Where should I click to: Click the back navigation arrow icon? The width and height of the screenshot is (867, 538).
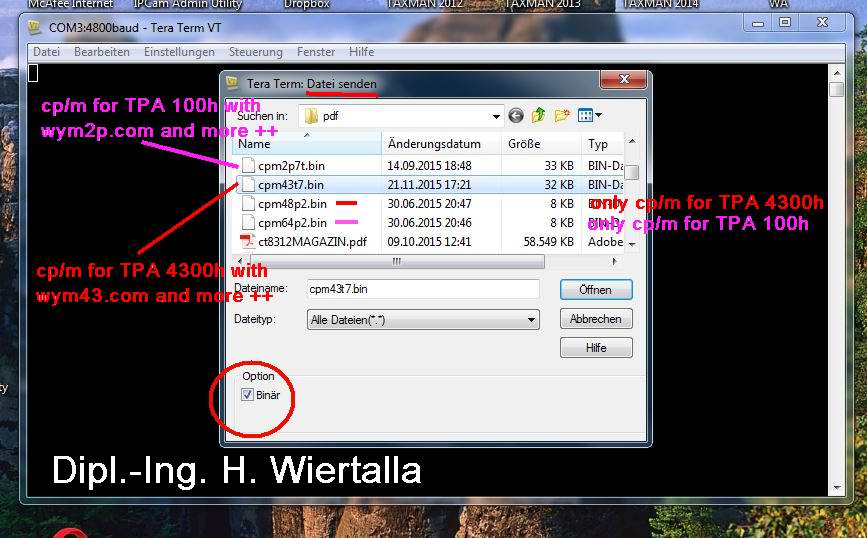click(x=516, y=116)
